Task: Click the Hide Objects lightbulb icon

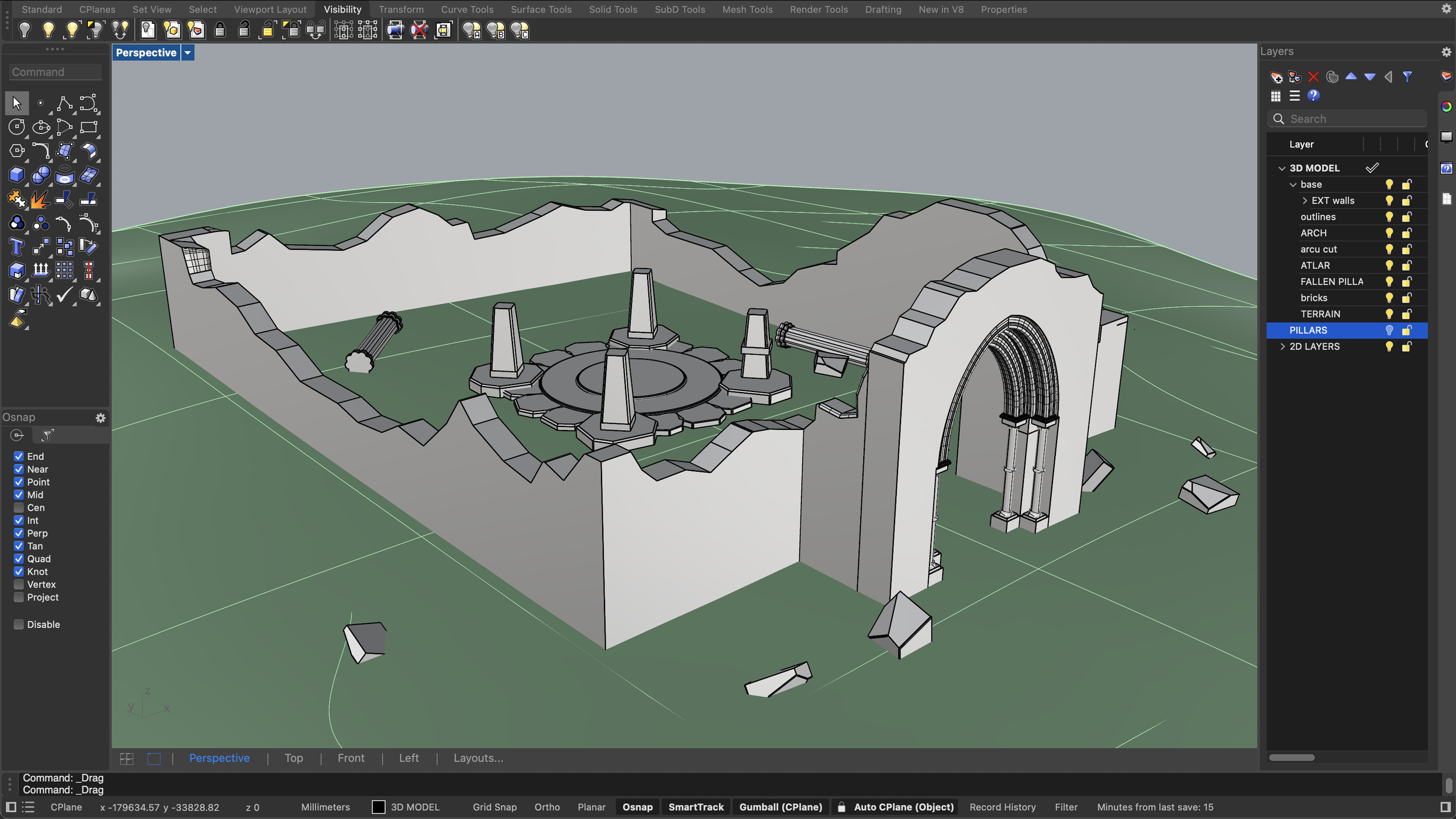Action: click(x=24, y=30)
